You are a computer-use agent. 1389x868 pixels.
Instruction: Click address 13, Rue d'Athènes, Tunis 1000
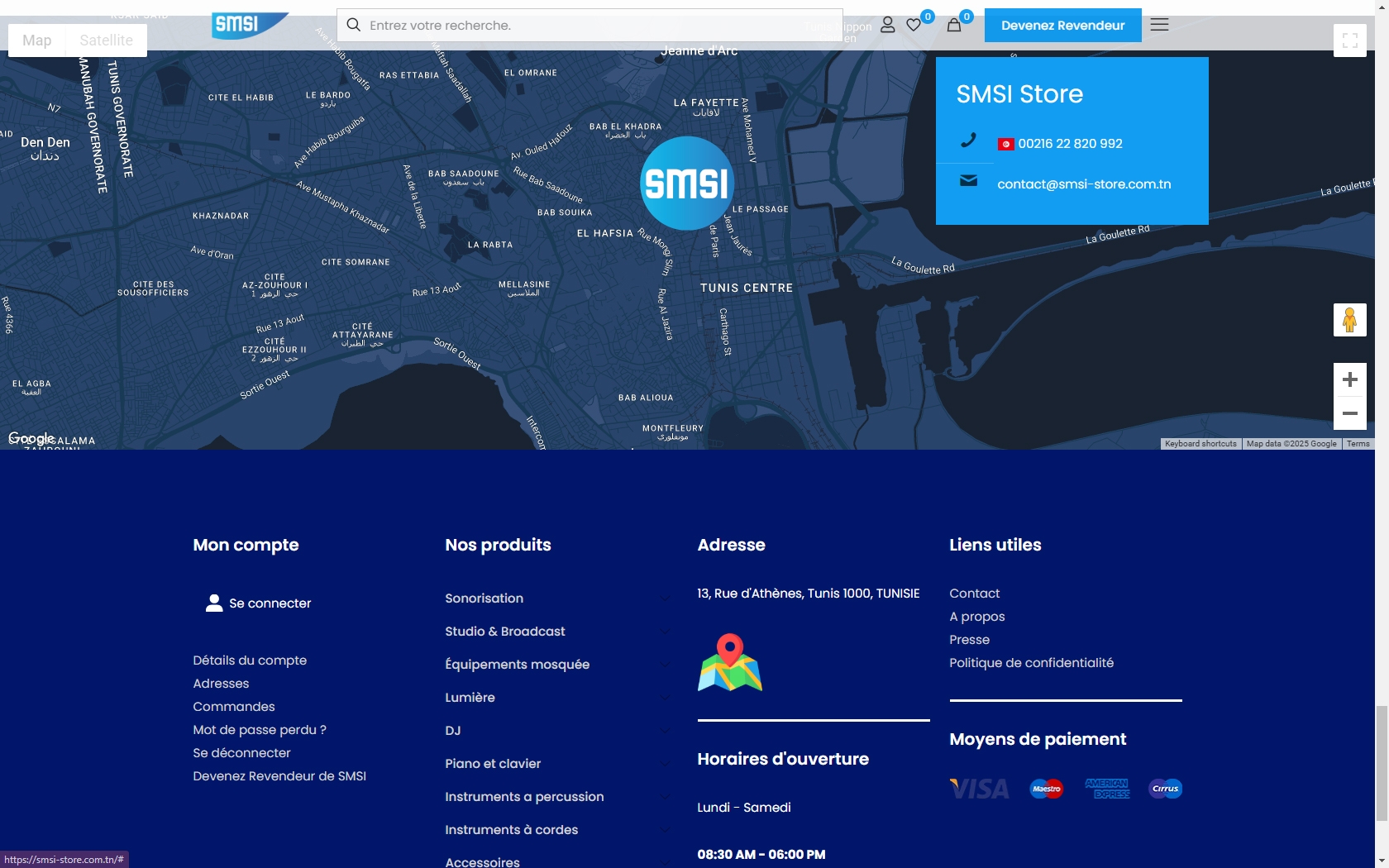tap(808, 594)
